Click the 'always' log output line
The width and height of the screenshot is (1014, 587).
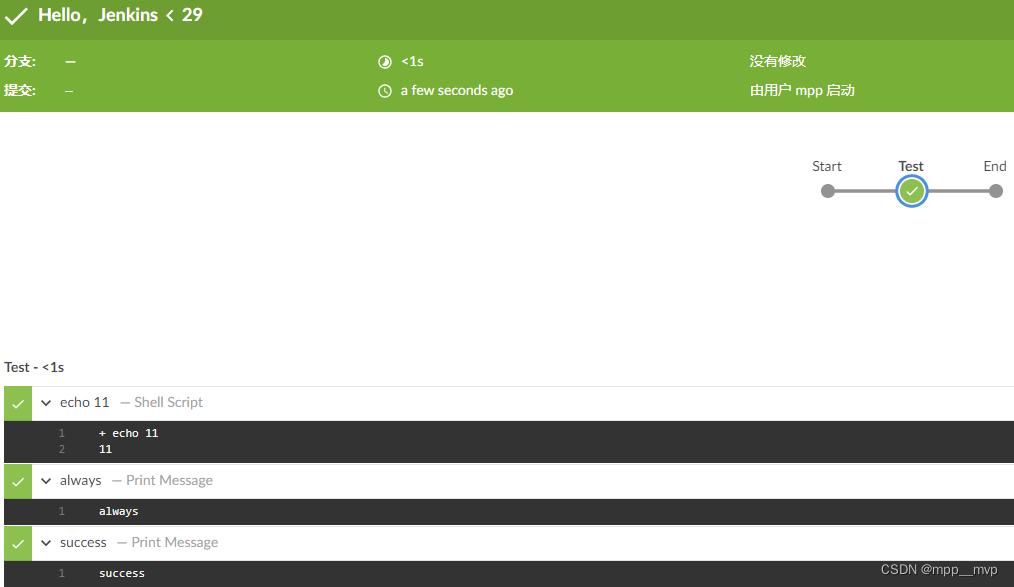118,511
